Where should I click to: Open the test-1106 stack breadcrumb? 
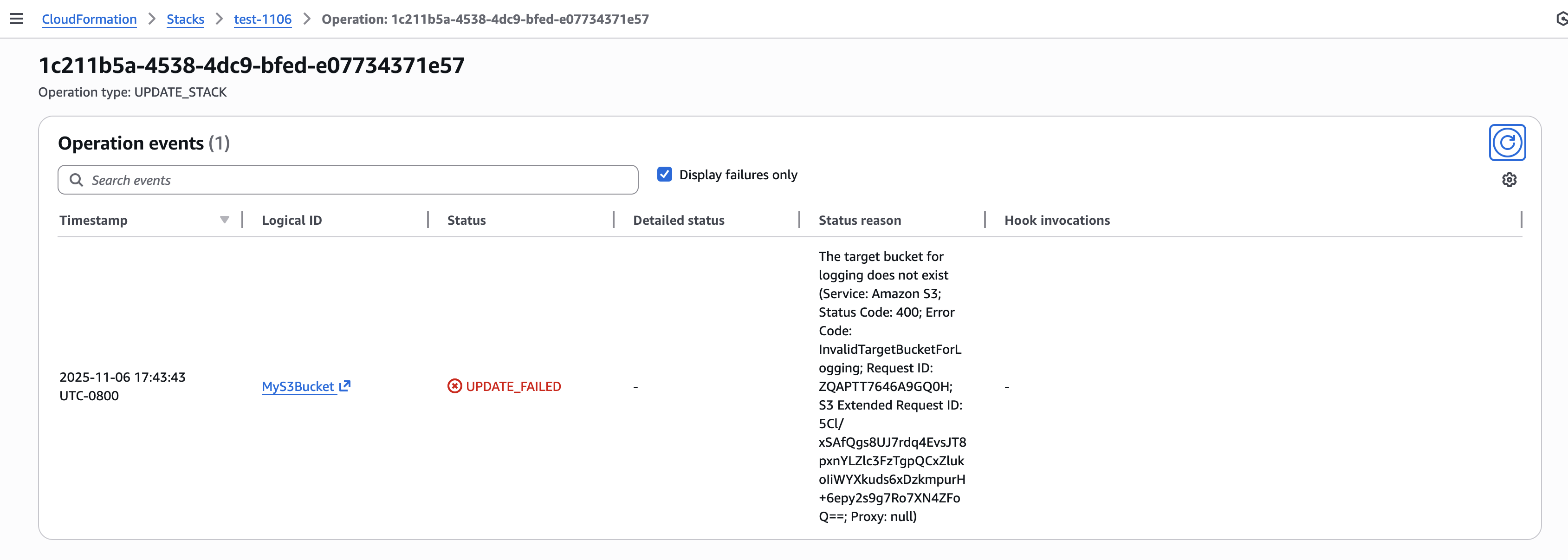[x=262, y=19]
